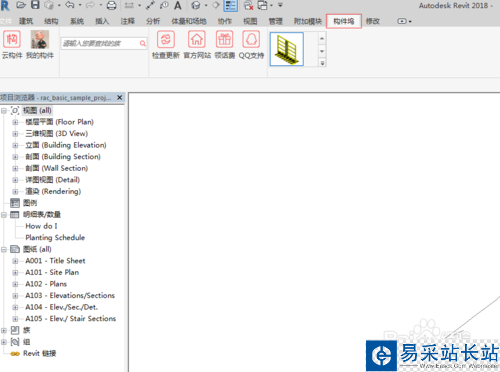Click the Switch Windows icon
Screen dimensions: 500x372
point(263,5)
